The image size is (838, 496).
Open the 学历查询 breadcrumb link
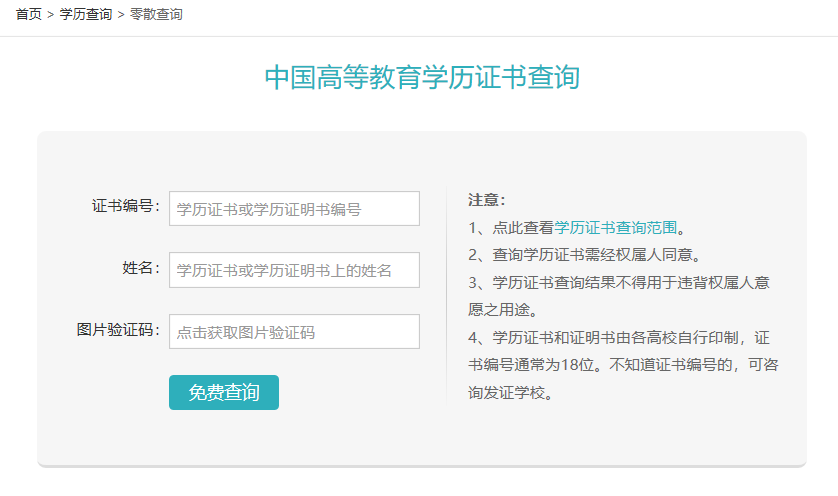[86, 15]
